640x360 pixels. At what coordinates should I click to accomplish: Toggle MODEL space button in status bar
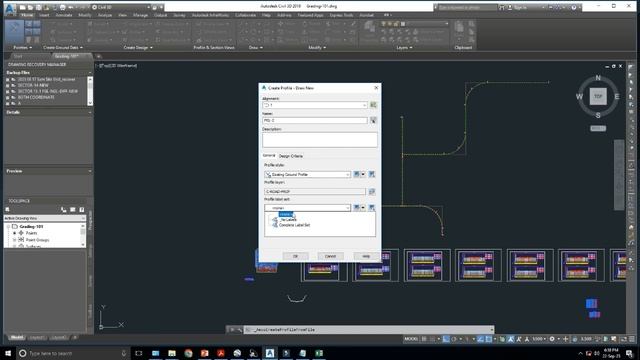pos(411,339)
